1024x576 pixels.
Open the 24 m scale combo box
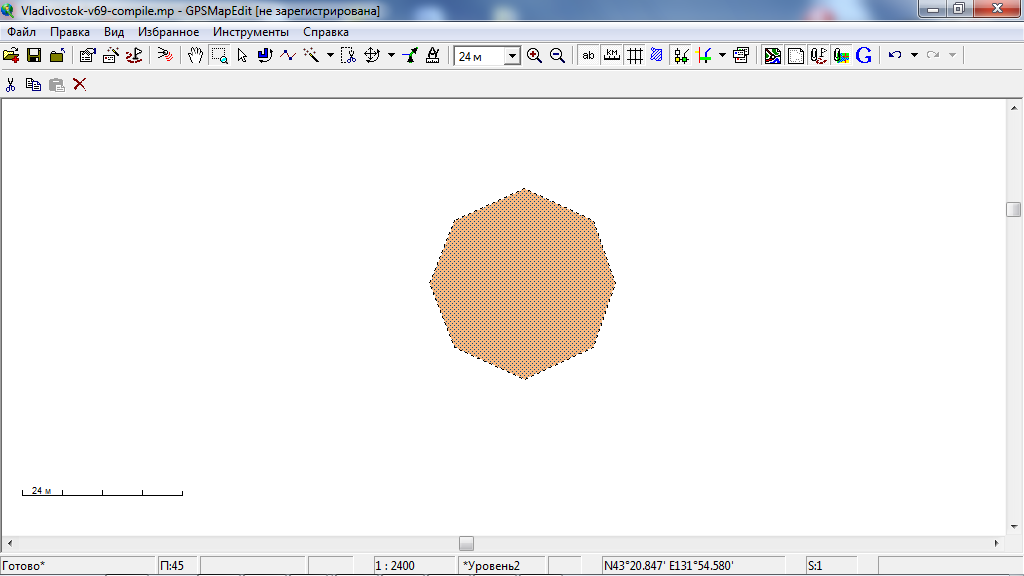(512, 57)
